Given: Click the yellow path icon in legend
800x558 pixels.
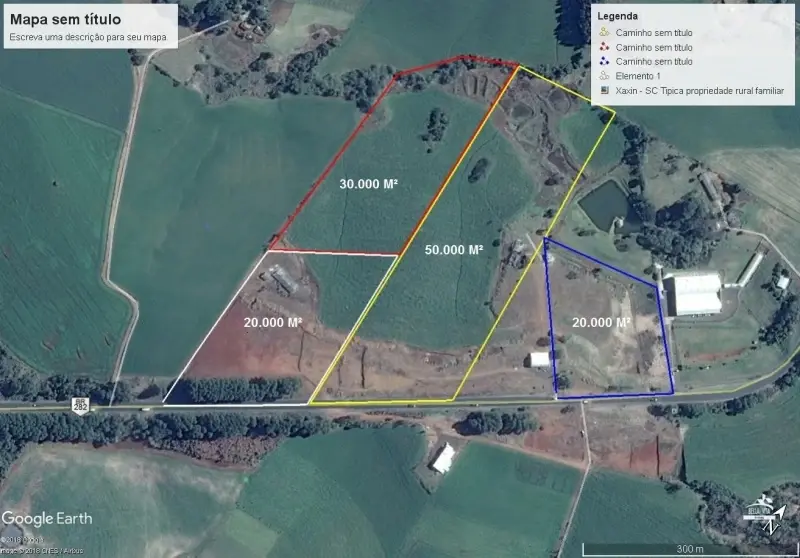Looking at the screenshot, I should tap(604, 33).
